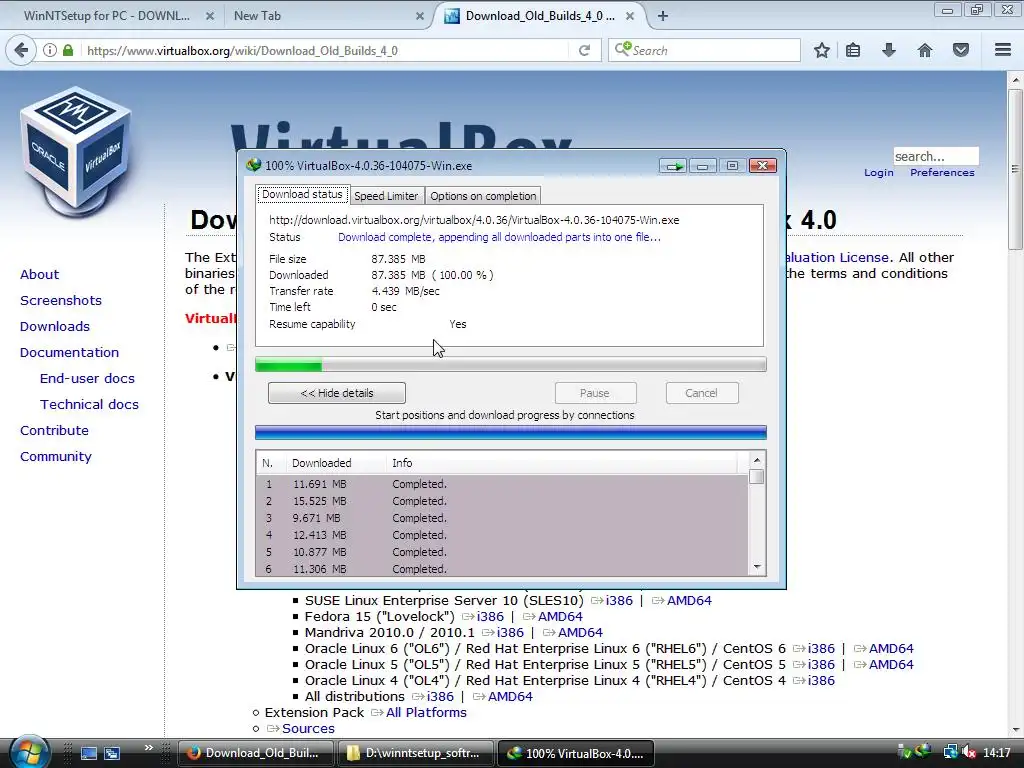Go to Firefox home page
This screenshot has width=1024, height=768.
pos(925,50)
